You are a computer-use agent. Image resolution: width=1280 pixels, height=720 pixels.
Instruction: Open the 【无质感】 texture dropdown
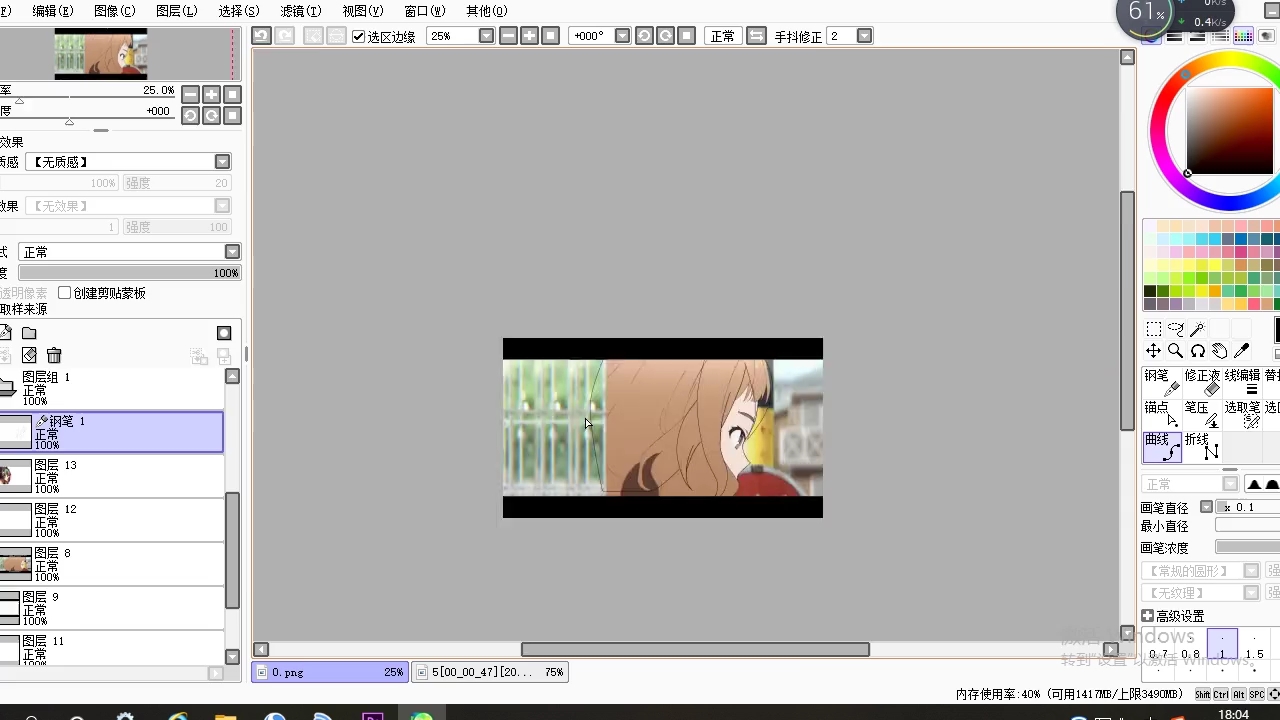coord(223,162)
